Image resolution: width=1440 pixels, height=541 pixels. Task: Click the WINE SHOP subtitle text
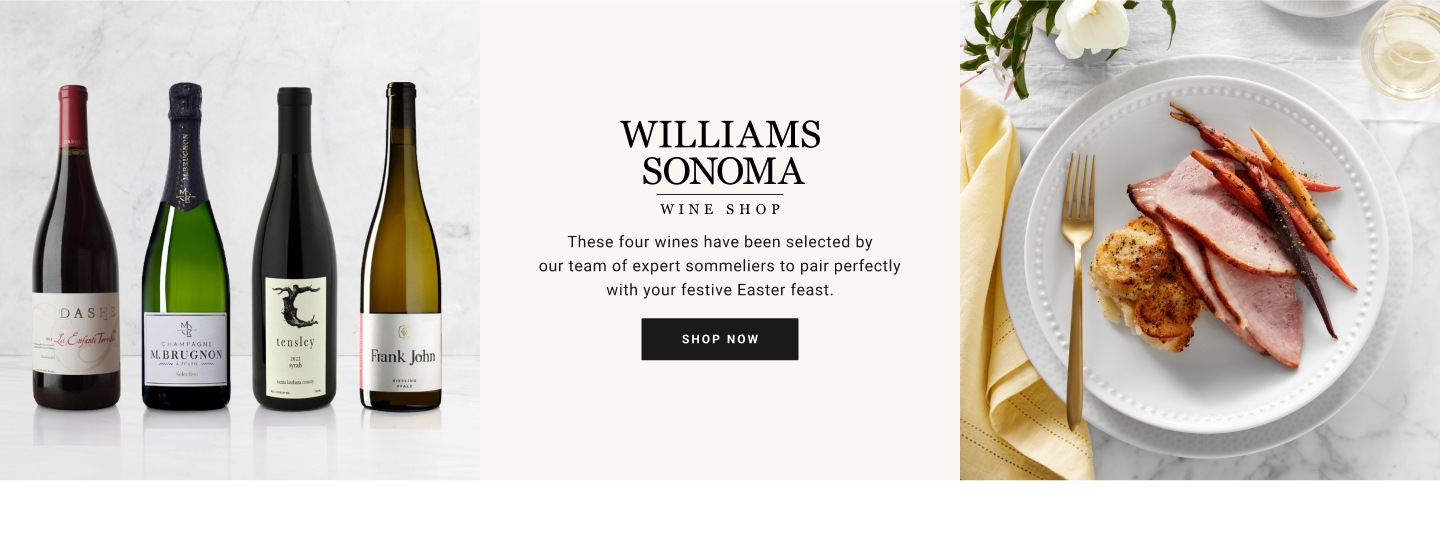click(720, 209)
